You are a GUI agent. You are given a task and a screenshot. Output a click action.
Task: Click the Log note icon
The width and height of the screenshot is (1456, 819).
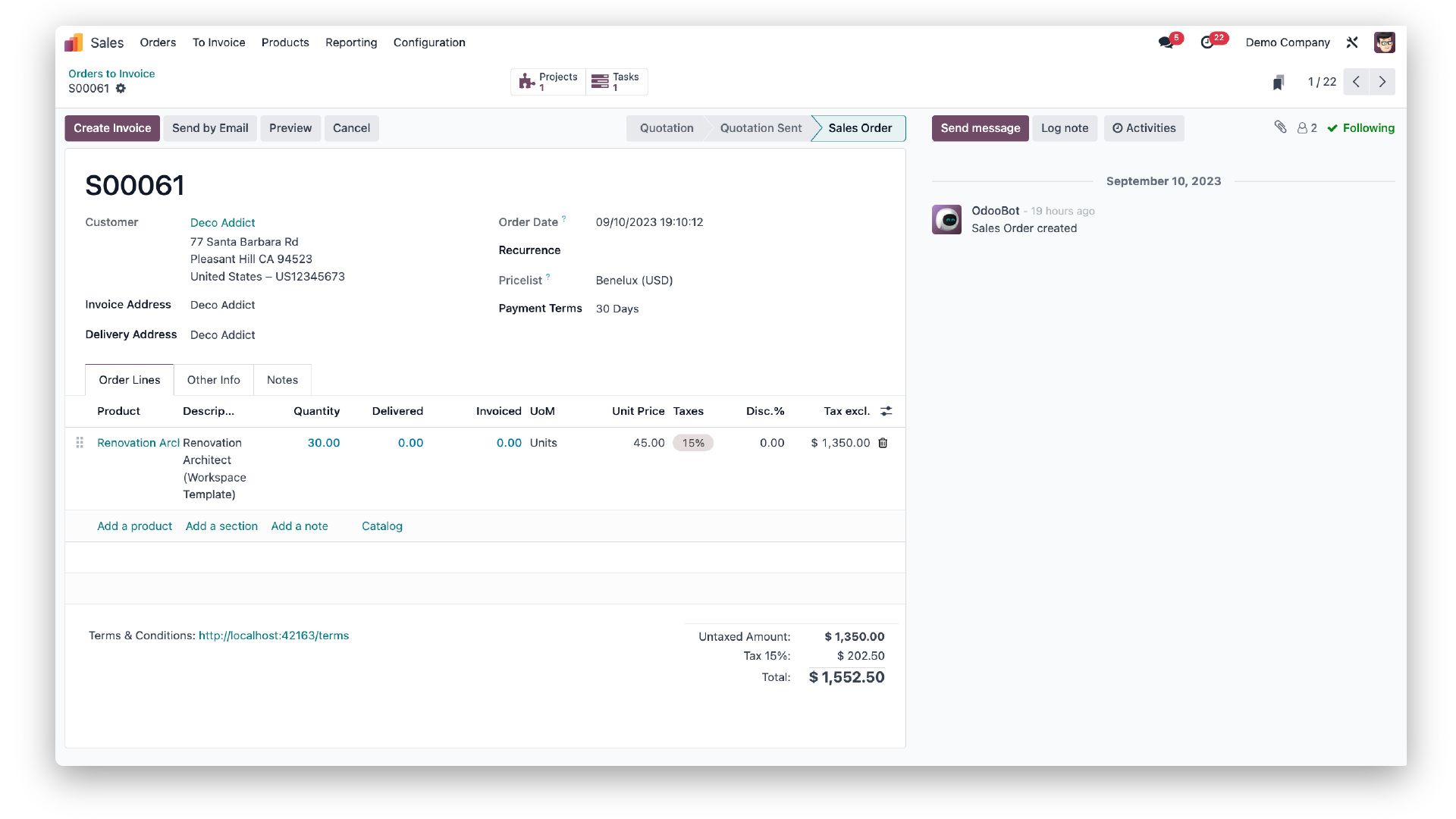pyautogui.click(x=1065, y=128)
